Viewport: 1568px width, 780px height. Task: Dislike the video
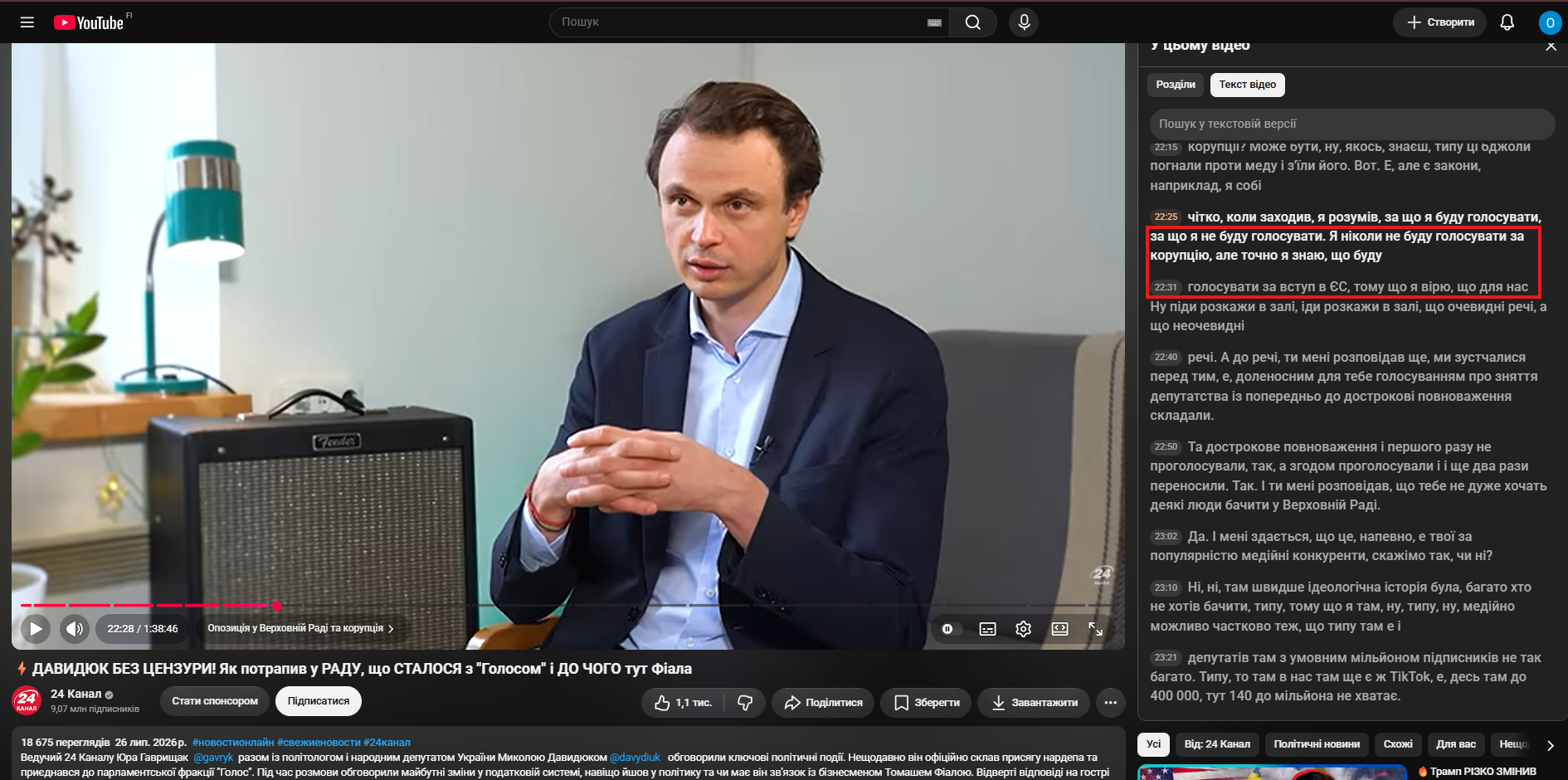click(745, 703)
